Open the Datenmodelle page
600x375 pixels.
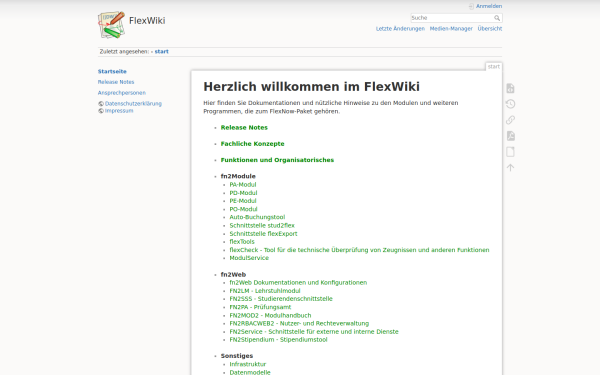(x=250, y=372)
